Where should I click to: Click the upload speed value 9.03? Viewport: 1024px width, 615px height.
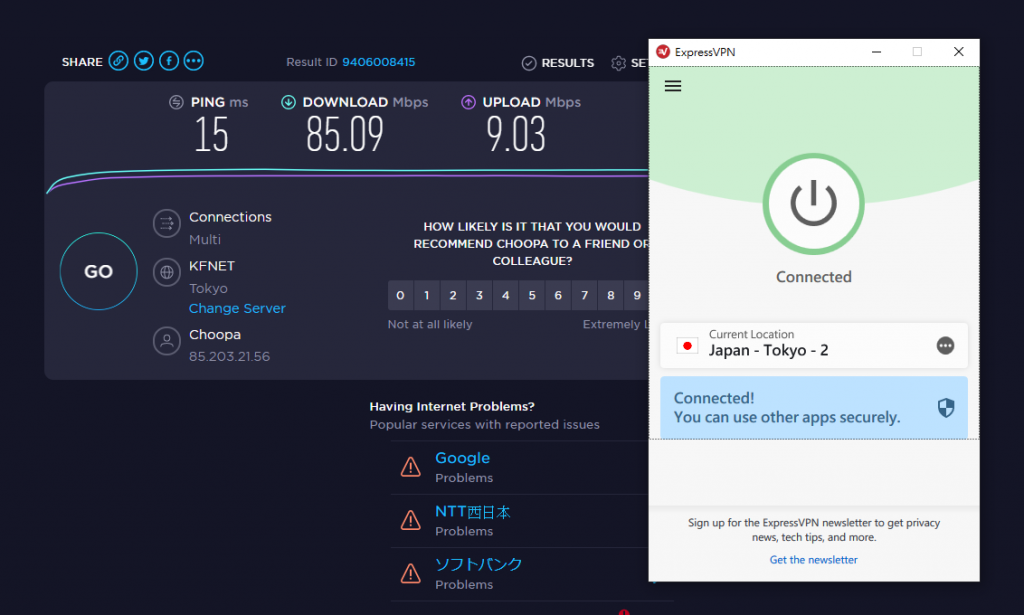516,134
